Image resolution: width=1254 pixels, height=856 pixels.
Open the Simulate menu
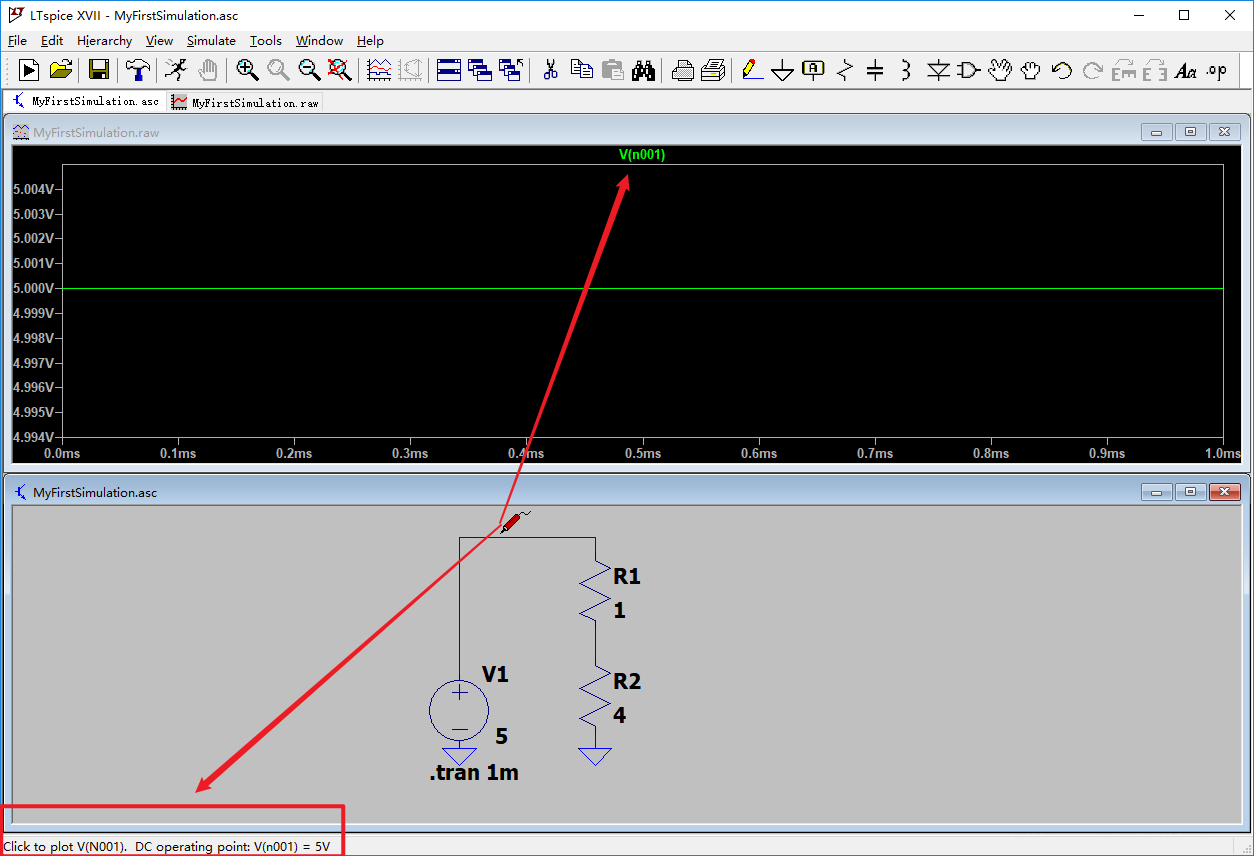(211, 41)
